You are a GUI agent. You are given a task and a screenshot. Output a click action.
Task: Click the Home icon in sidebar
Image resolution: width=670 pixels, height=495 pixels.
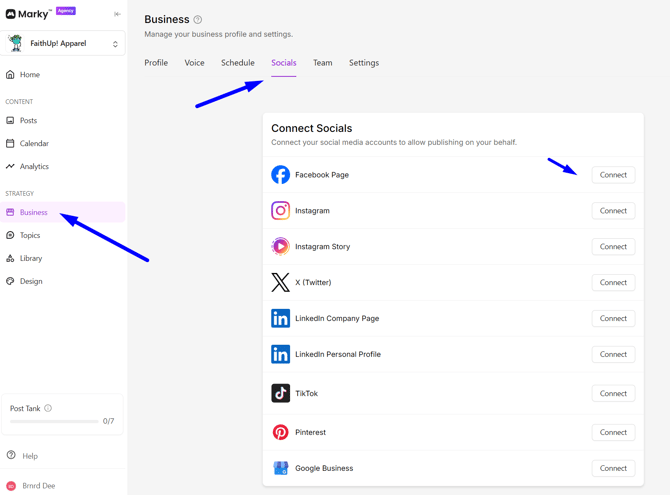pos(11,75)
